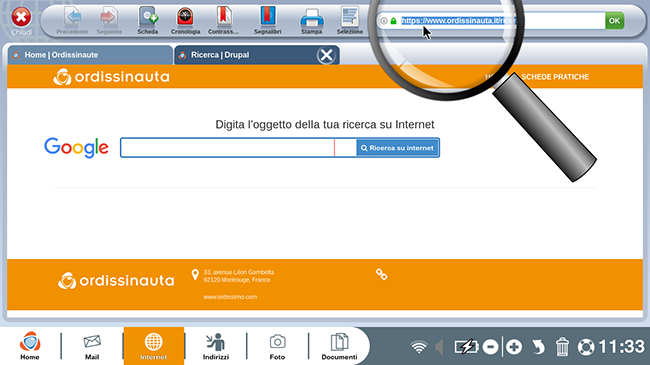This screenshot has width=650, height=365.
Task: Click the red Chiudi close icon
Action: 21,17
